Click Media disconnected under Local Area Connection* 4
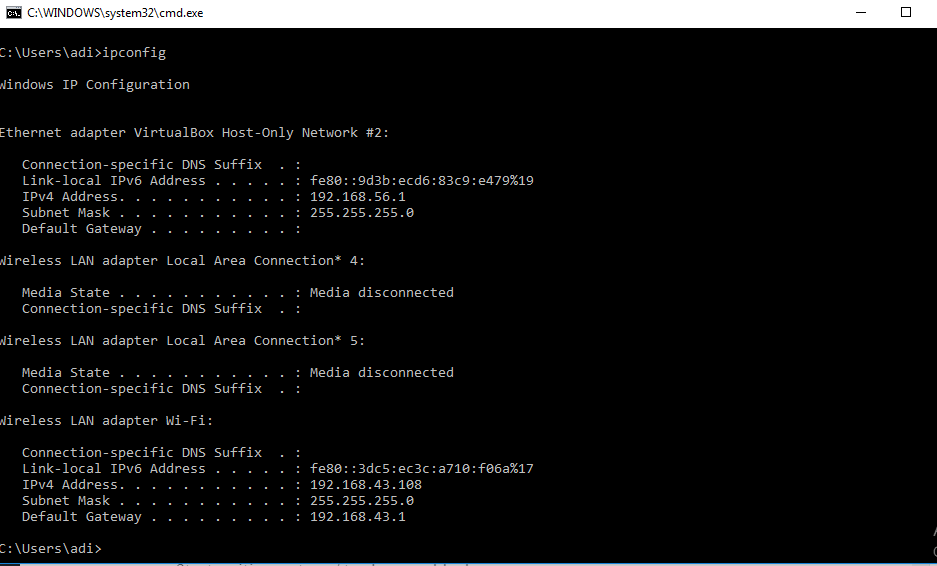 click(381, 293)
